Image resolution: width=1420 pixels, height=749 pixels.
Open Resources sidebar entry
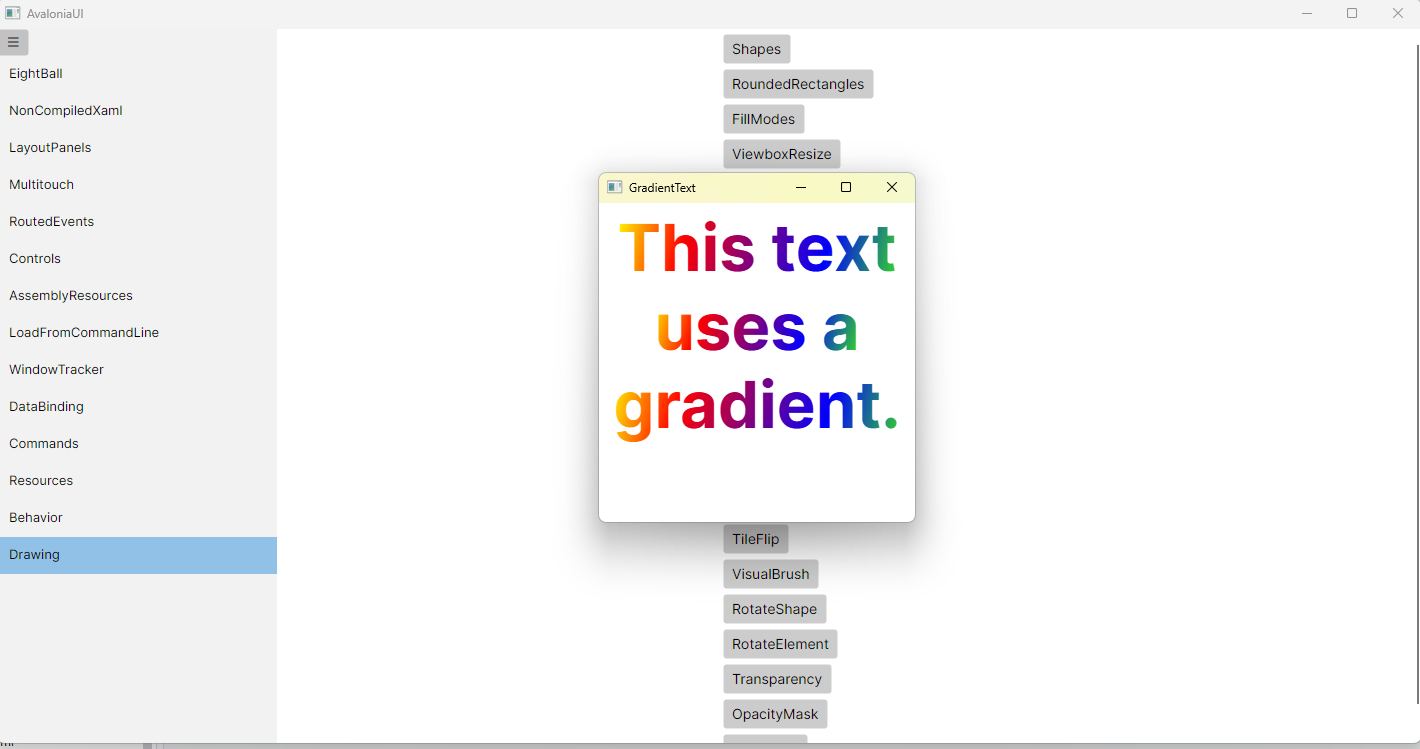point(138,481)
